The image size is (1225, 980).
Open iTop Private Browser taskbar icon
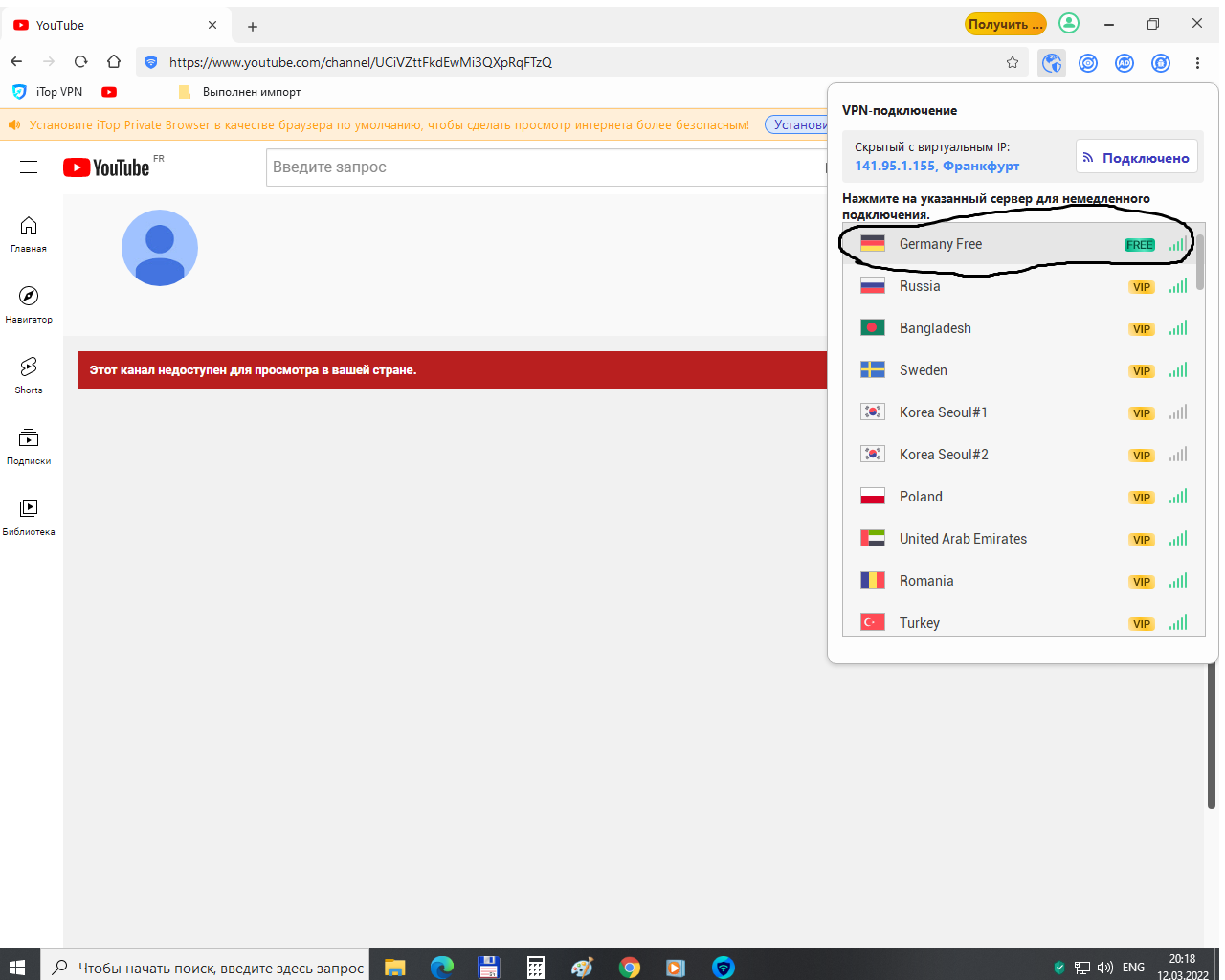723,968
